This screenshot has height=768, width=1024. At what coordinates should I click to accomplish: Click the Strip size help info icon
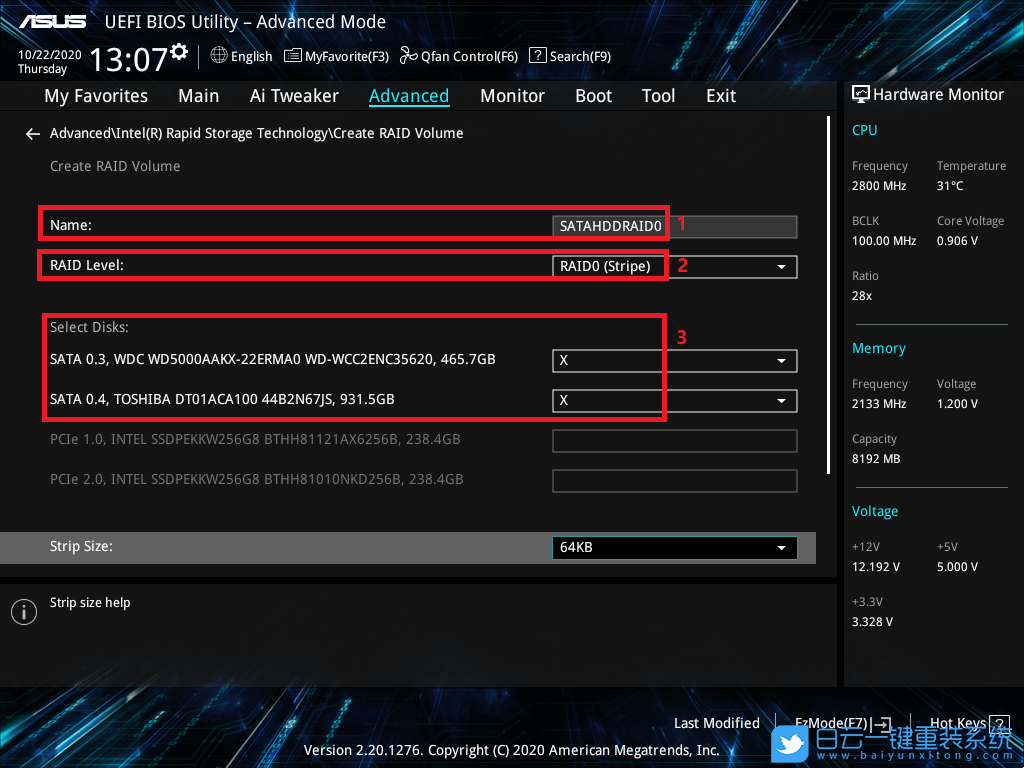point(23,612)
